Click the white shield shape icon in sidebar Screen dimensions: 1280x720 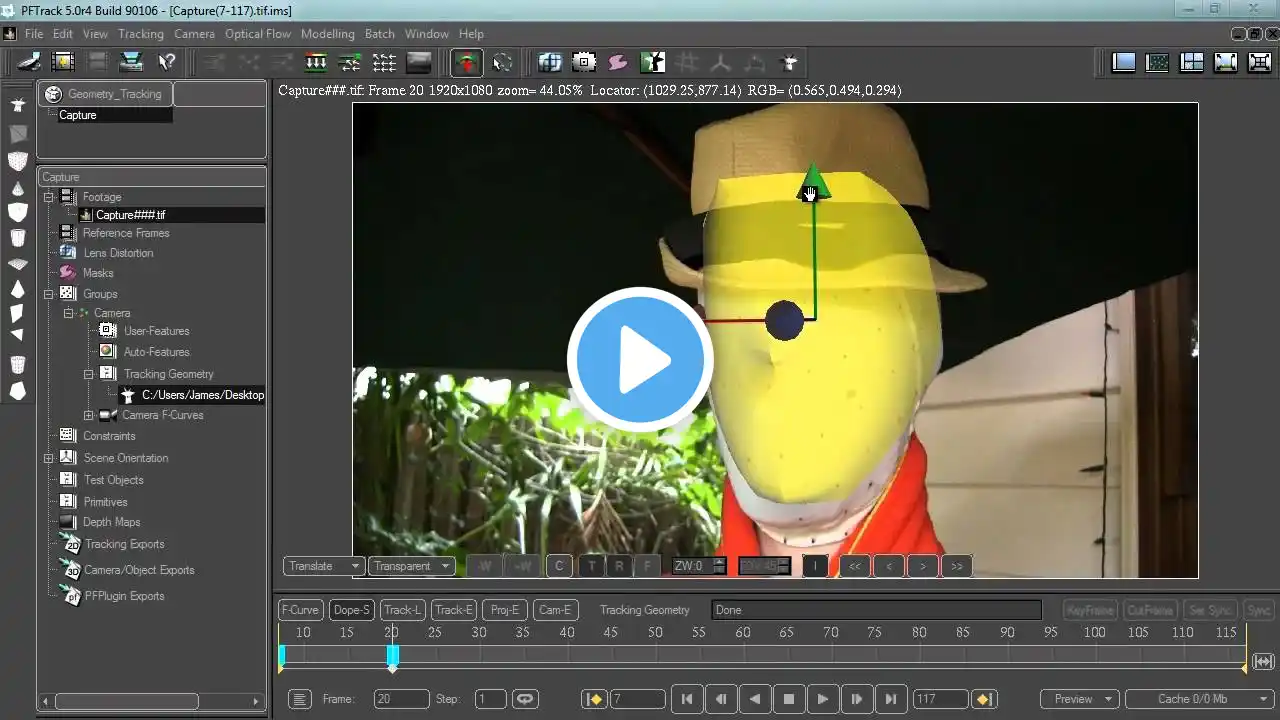[17, 212]
